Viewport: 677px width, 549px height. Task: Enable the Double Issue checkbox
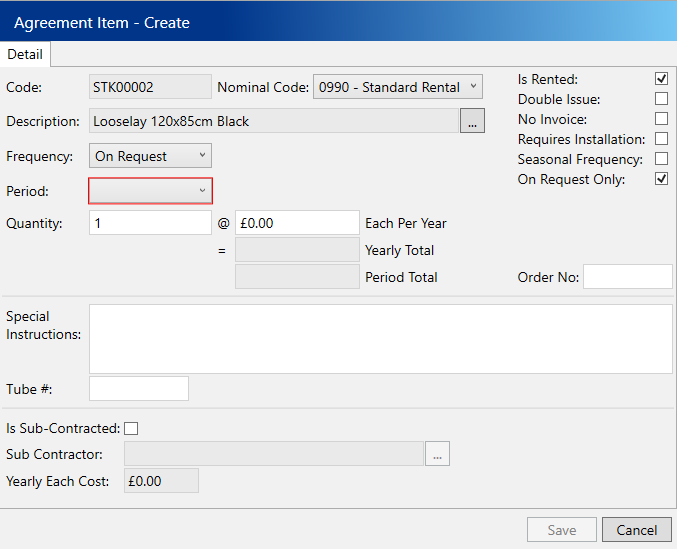click(661, 99)
